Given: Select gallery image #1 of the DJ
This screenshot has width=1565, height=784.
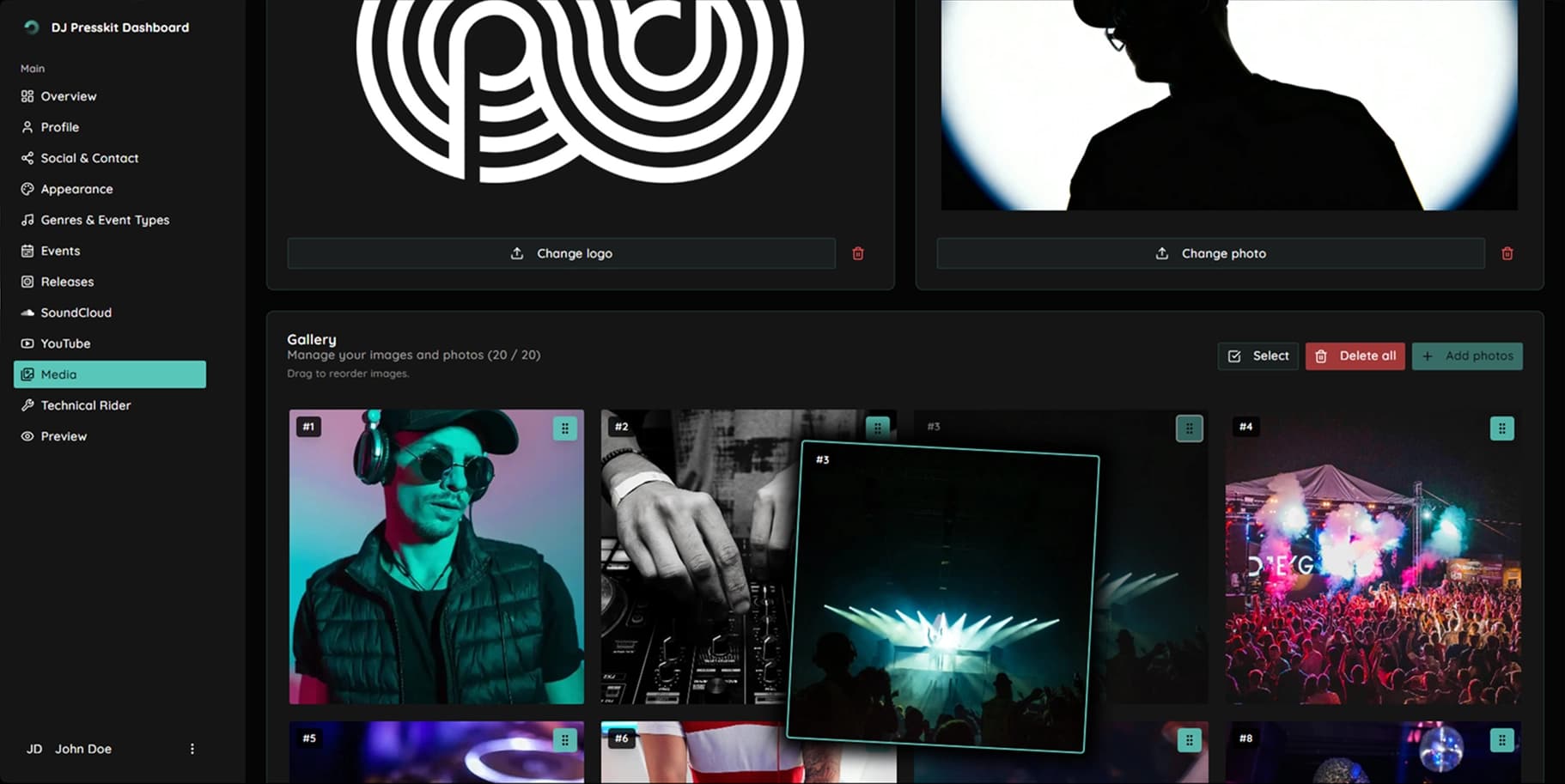Looking at the screenshot, I should (435, 558).
